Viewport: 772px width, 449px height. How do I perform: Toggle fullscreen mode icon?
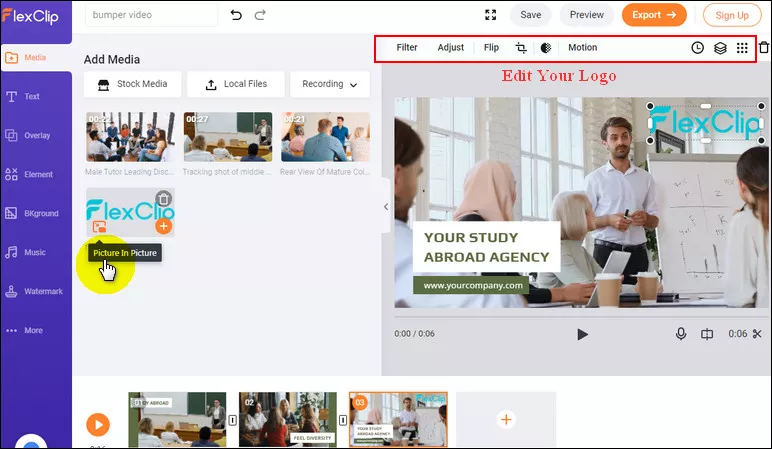pyautogui.click(x=490, y=15)
